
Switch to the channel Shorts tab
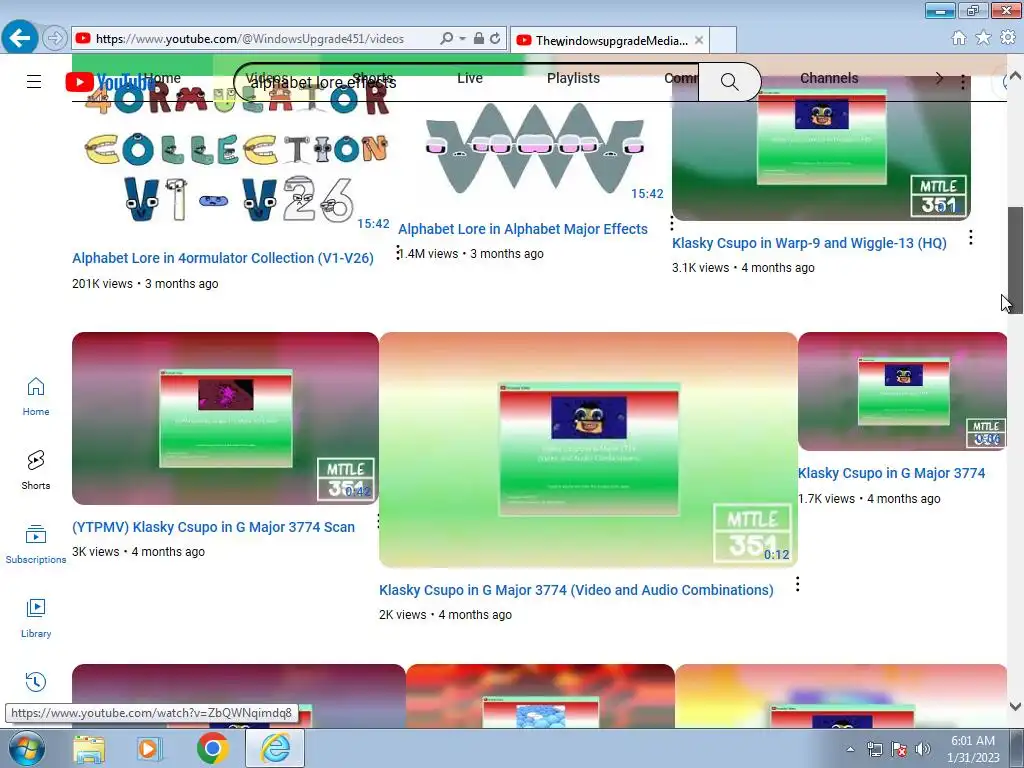372,78
